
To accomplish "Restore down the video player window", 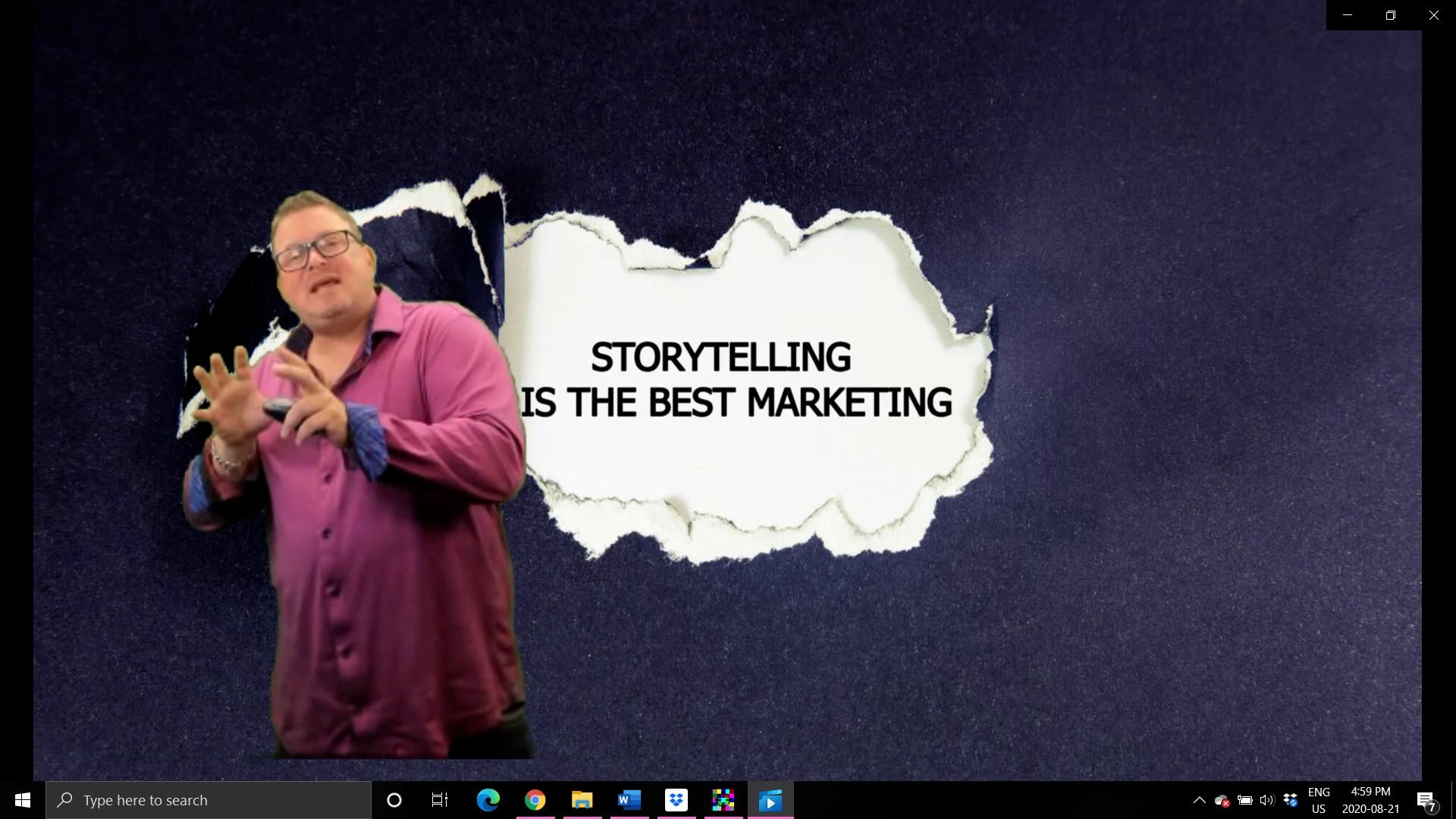I will click(x=1391, y=15).
